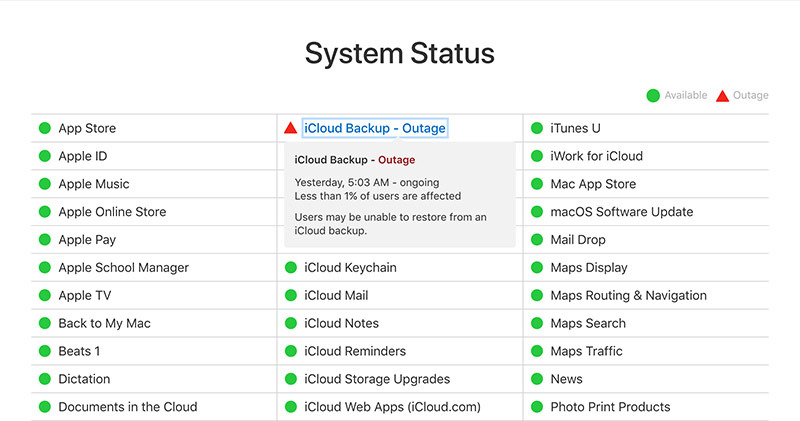
Task: Click 'Less than 1% of users are affected'
Action: pos(378,196)
